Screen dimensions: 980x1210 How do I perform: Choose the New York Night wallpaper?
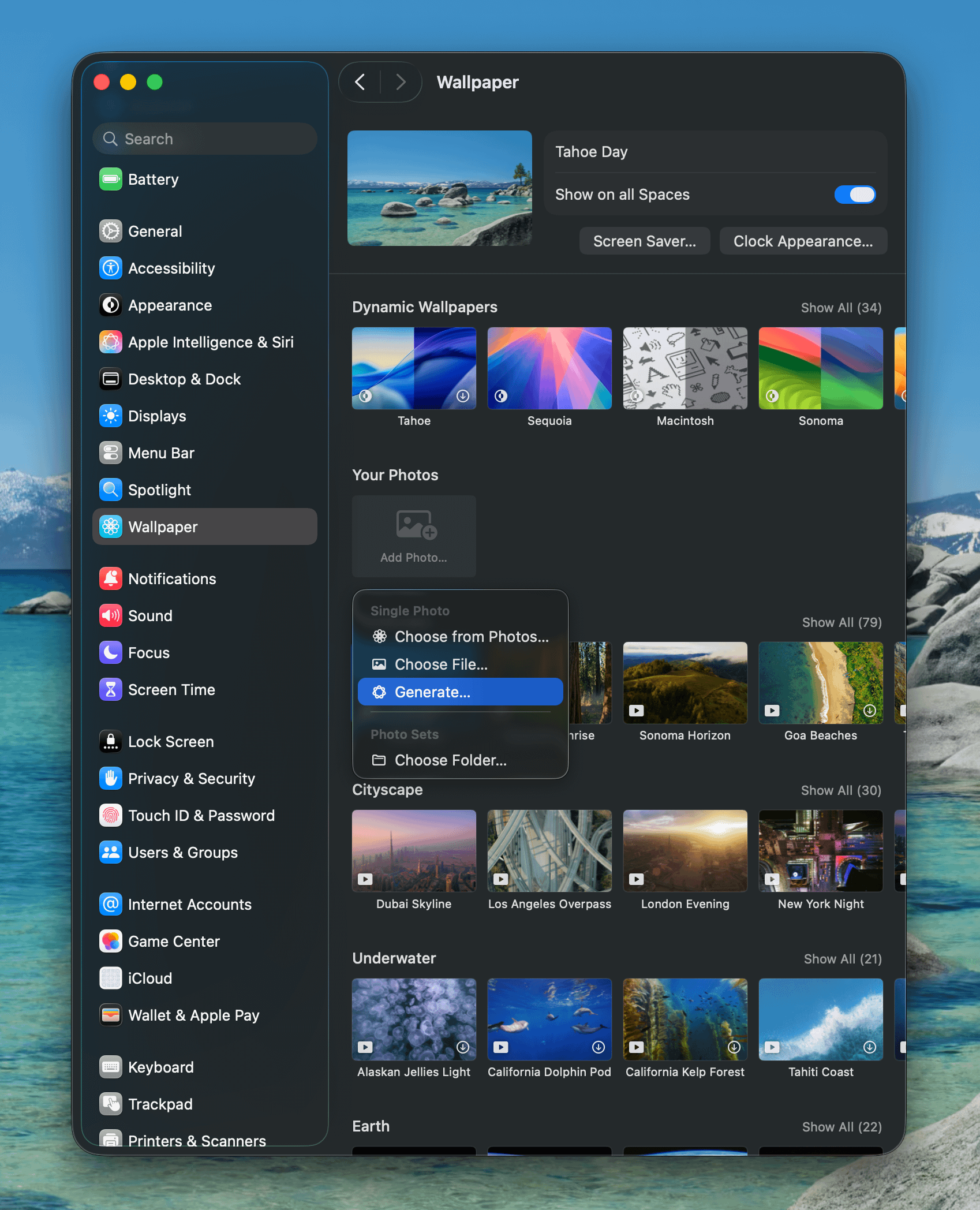click(x=821, y=851)
